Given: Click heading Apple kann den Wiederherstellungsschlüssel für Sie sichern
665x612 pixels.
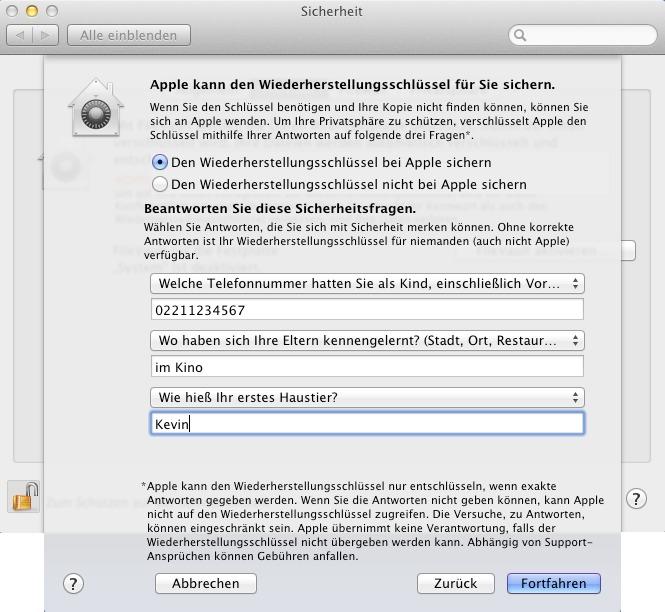Looking at the screenshot, I should click(x=352, y=84).
